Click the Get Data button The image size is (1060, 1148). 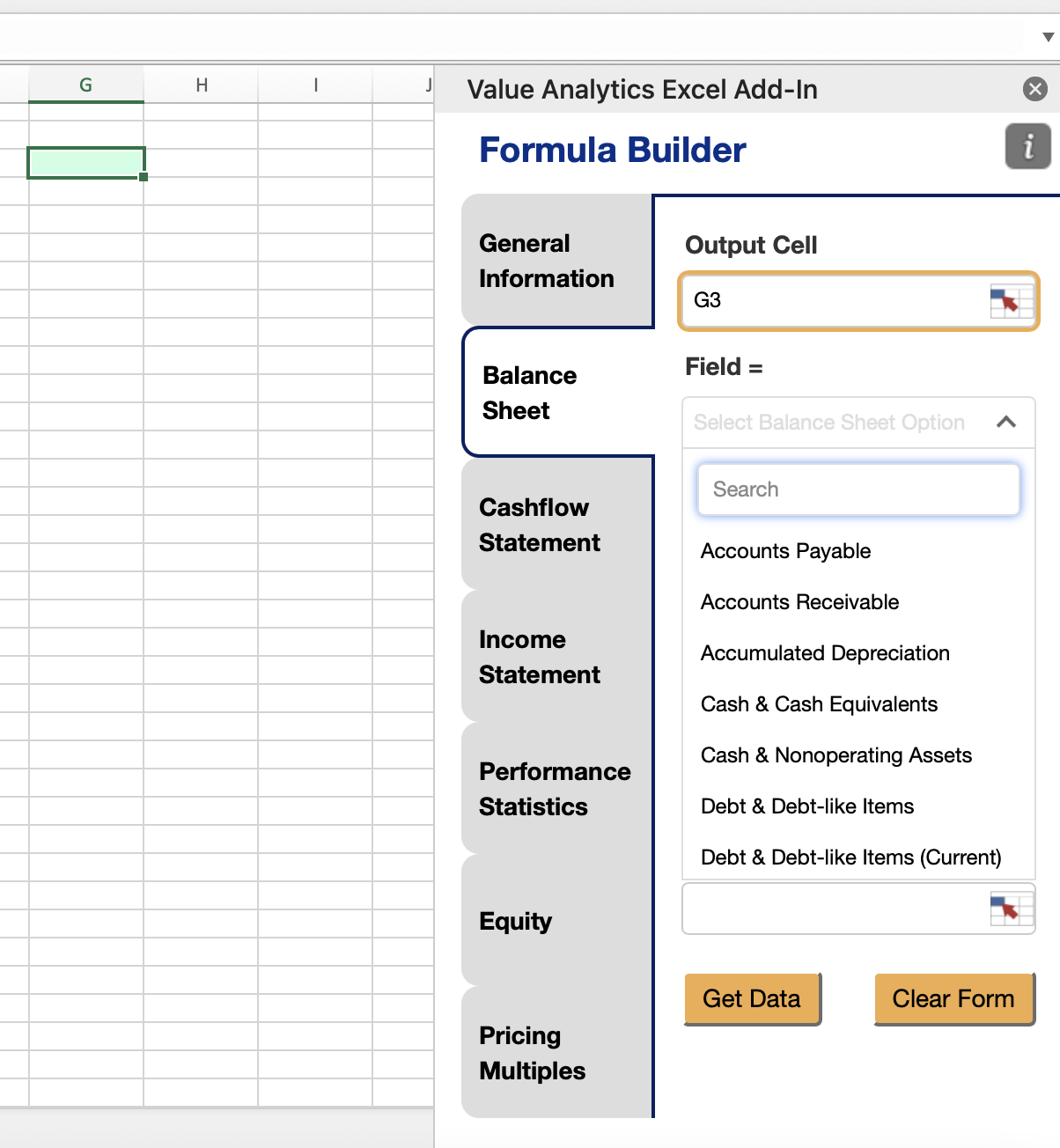[752, 998]
